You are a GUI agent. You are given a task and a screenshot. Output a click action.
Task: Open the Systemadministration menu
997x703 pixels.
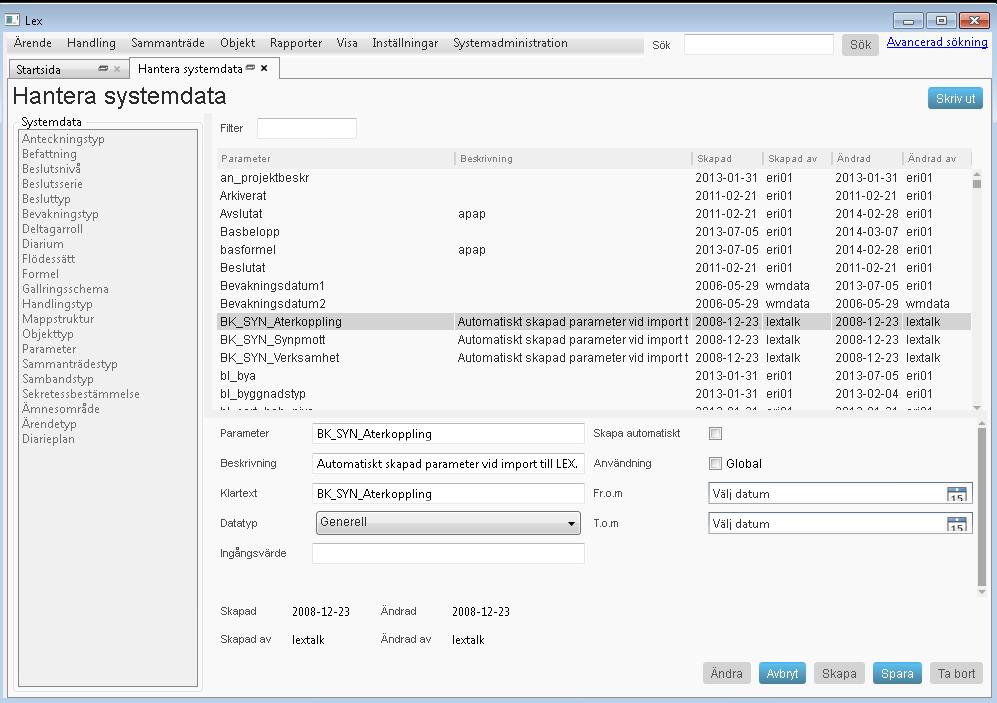pyautogui.click(x=511, y=43)
